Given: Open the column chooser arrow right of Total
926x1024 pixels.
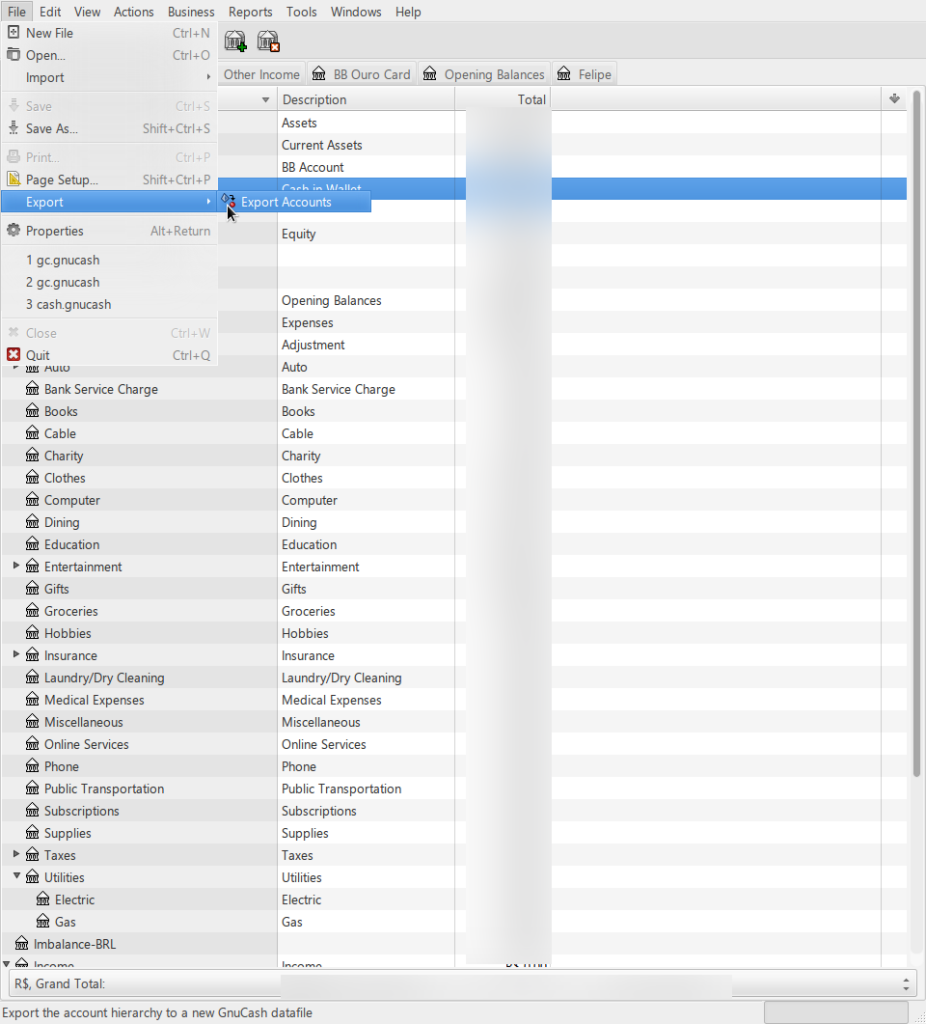Looking at the screenshot, I should point(894,99).
